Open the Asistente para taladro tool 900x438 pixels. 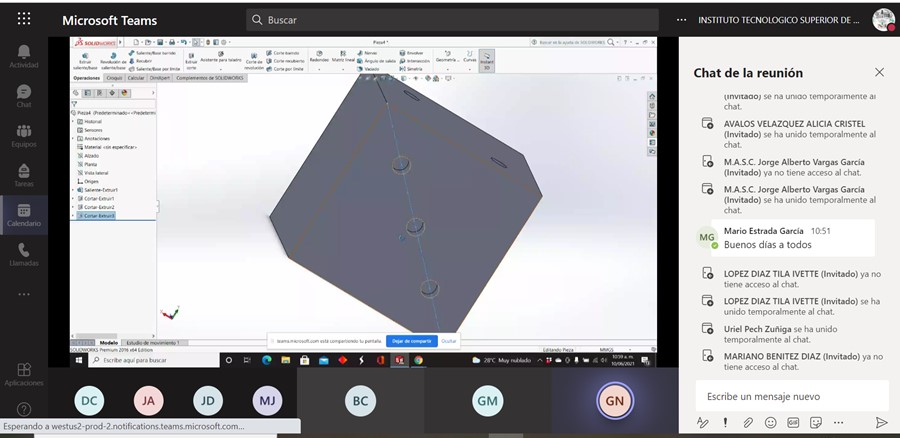click(x=221, y=57)
